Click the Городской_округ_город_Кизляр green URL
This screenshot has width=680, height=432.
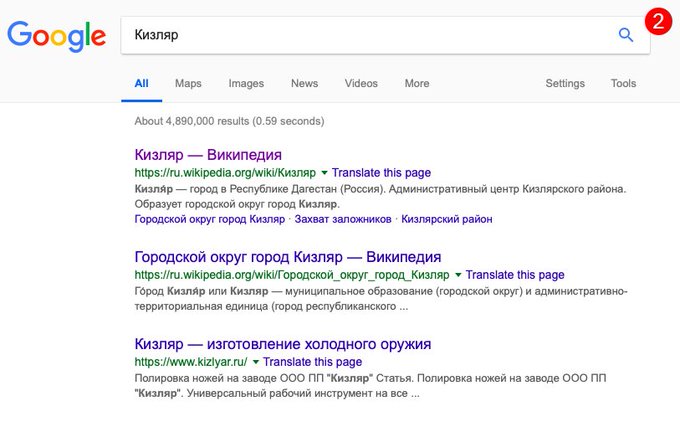(292, 275)
